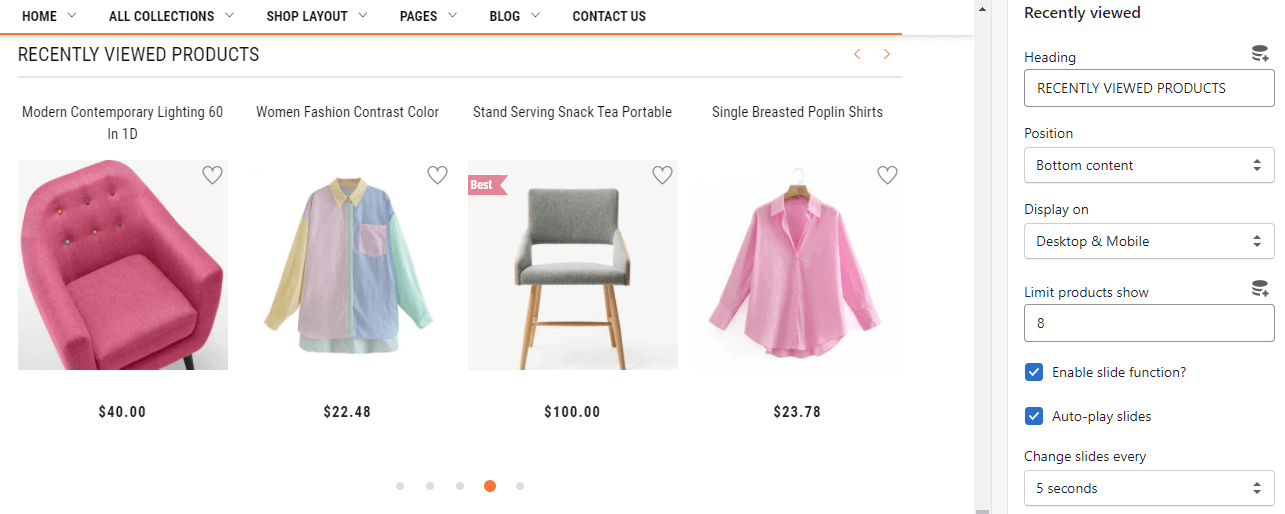
Task: Uncheck Enable slide function checkbox
Action: (1034, 372)
